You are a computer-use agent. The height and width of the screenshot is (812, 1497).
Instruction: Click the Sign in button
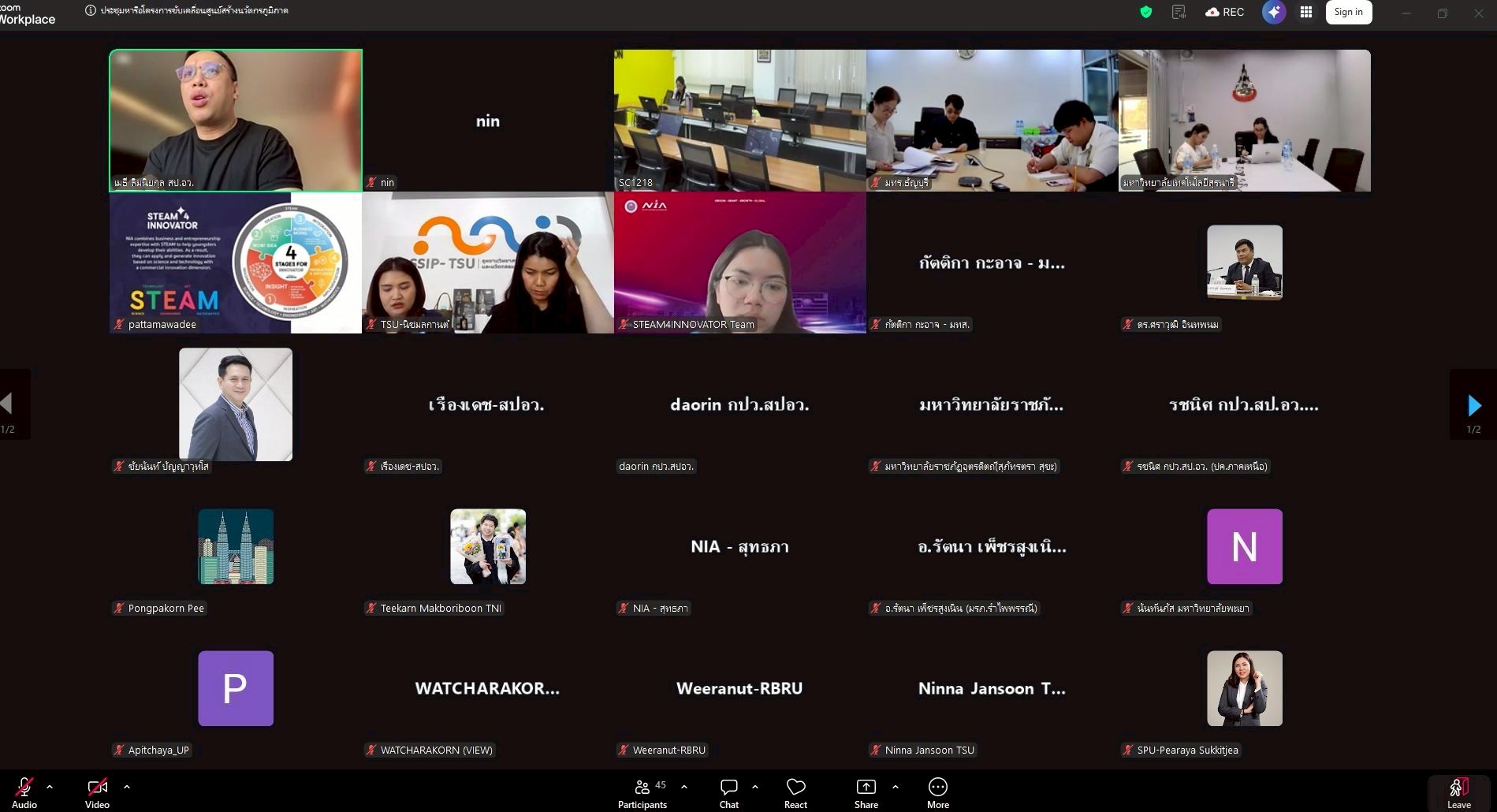[x=1348, y=12]
